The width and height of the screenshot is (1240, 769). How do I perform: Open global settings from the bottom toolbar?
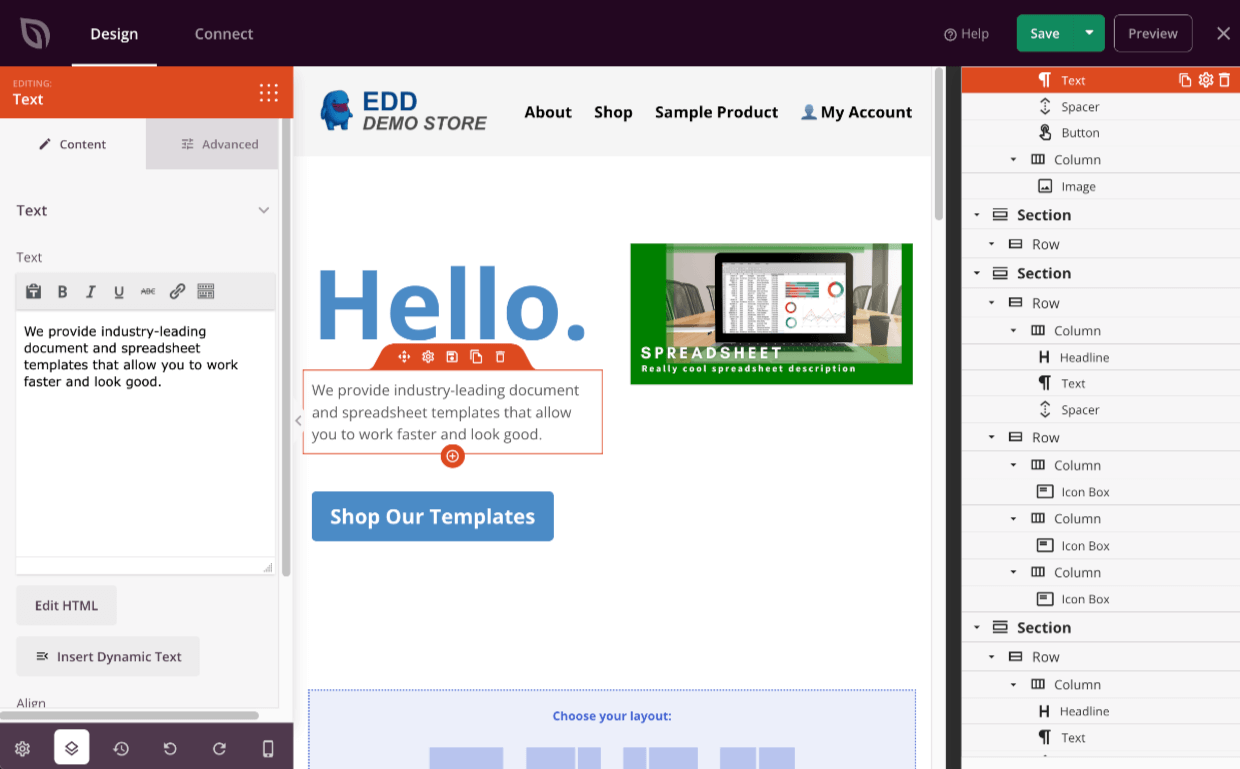point(22,748)
